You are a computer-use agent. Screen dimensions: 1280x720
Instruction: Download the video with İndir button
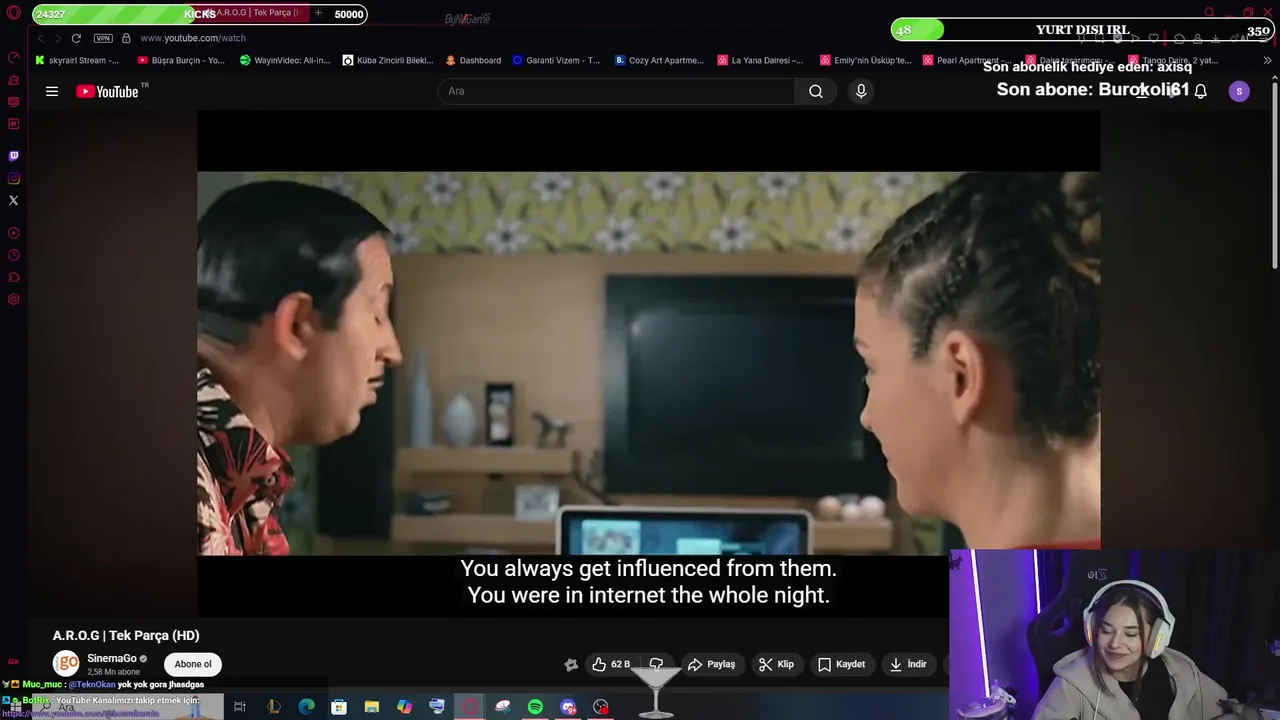click(908, 664)
